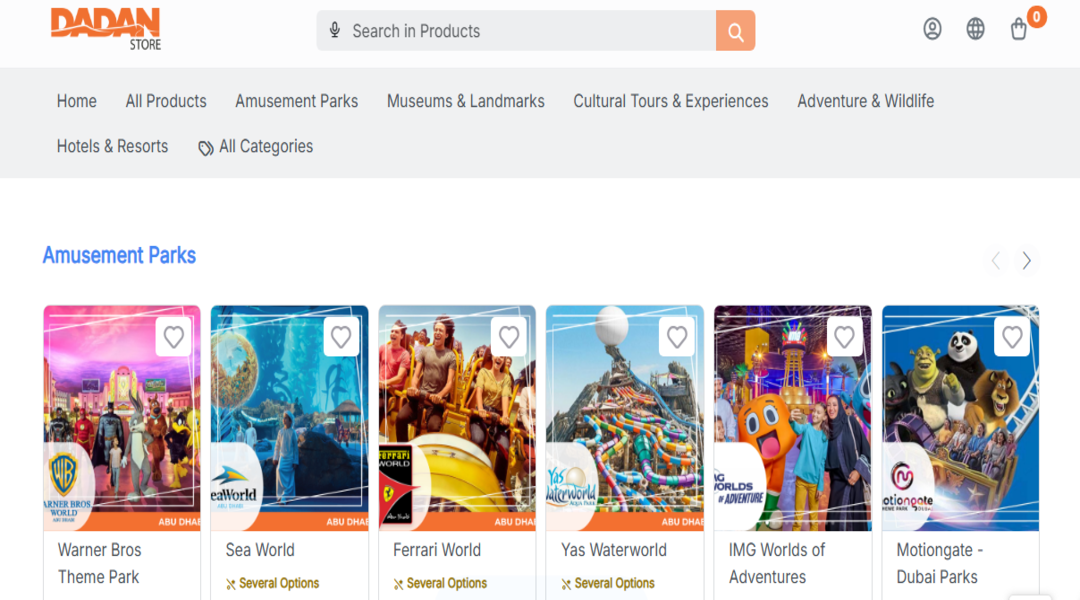Viewport: 1080px width, 600px height.
Task: Activate the microphone voice search icon
Action: (335, 30)
